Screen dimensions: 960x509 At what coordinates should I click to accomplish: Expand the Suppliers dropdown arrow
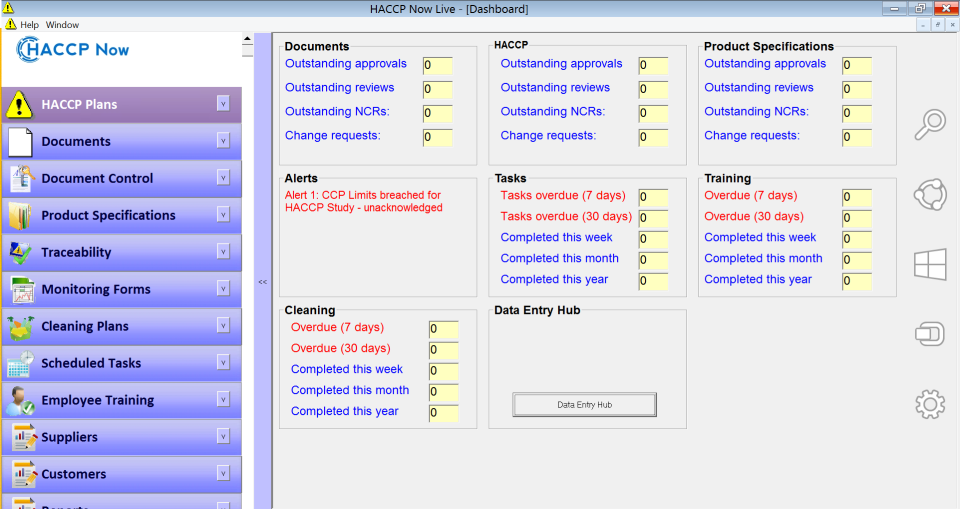223,437
